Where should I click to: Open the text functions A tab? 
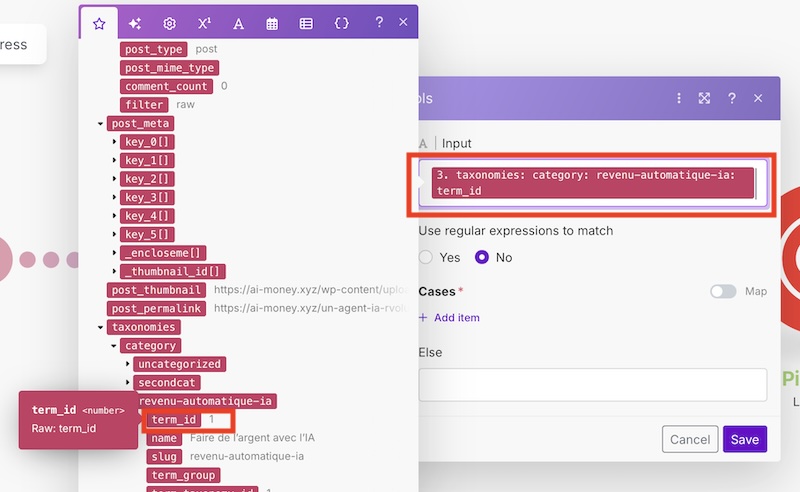pos(238,23)
